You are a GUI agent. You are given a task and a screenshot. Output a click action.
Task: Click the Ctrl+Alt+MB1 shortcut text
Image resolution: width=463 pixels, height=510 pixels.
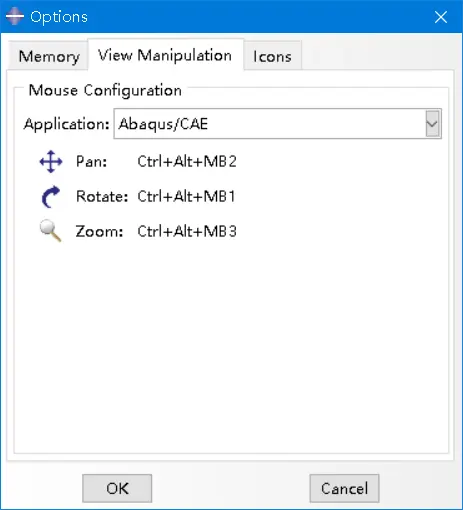click(x=186, y=196)
